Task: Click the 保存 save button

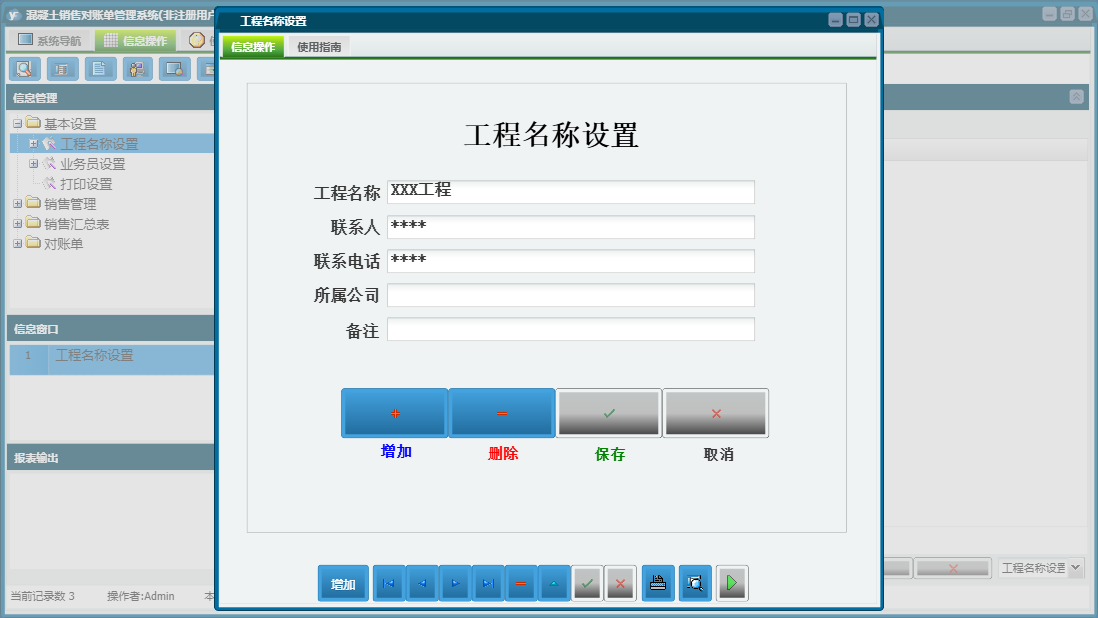Action: click(608, 412)
